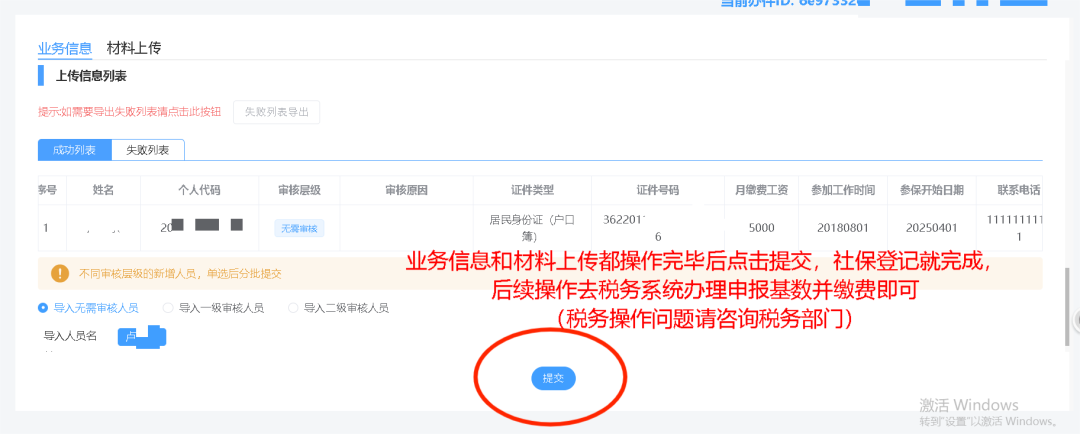Click the red 提示 export hint text
Image resolution: width=1080 pixels, height=434 pixels.
click(129, 112)
